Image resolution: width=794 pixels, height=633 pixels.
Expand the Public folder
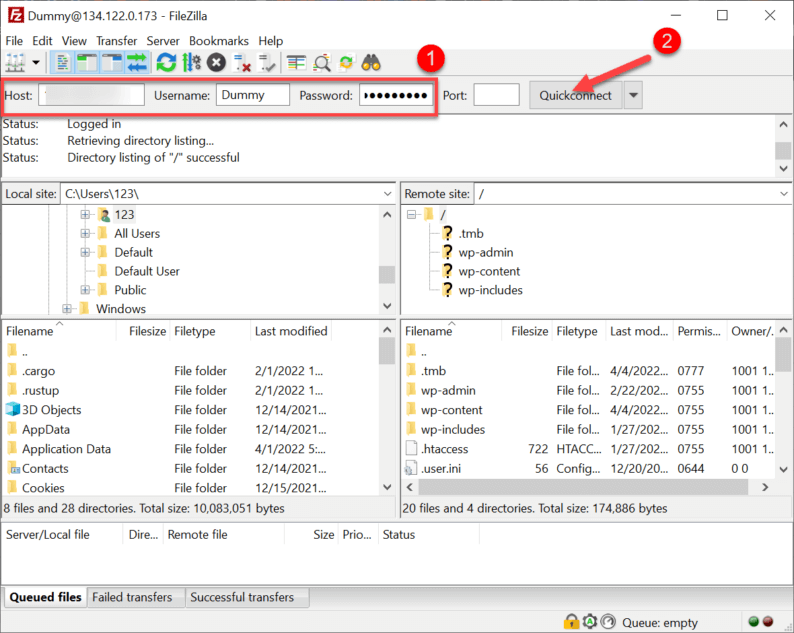tap(85, 290)
